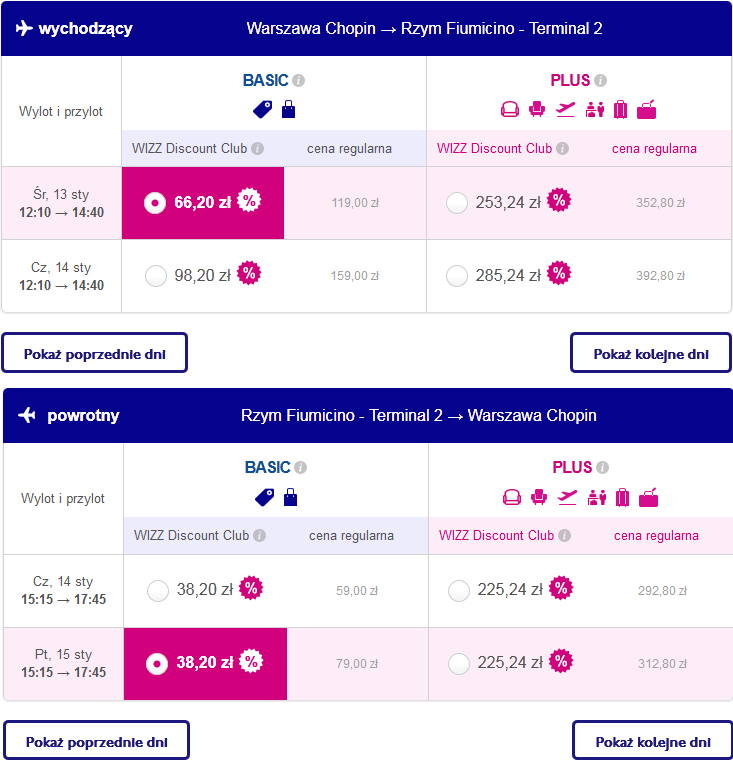Click the outbound PLUS seat selection icon
Viewport: 733px width, 760px height.
pyautogui.click(x=537, y=109)
